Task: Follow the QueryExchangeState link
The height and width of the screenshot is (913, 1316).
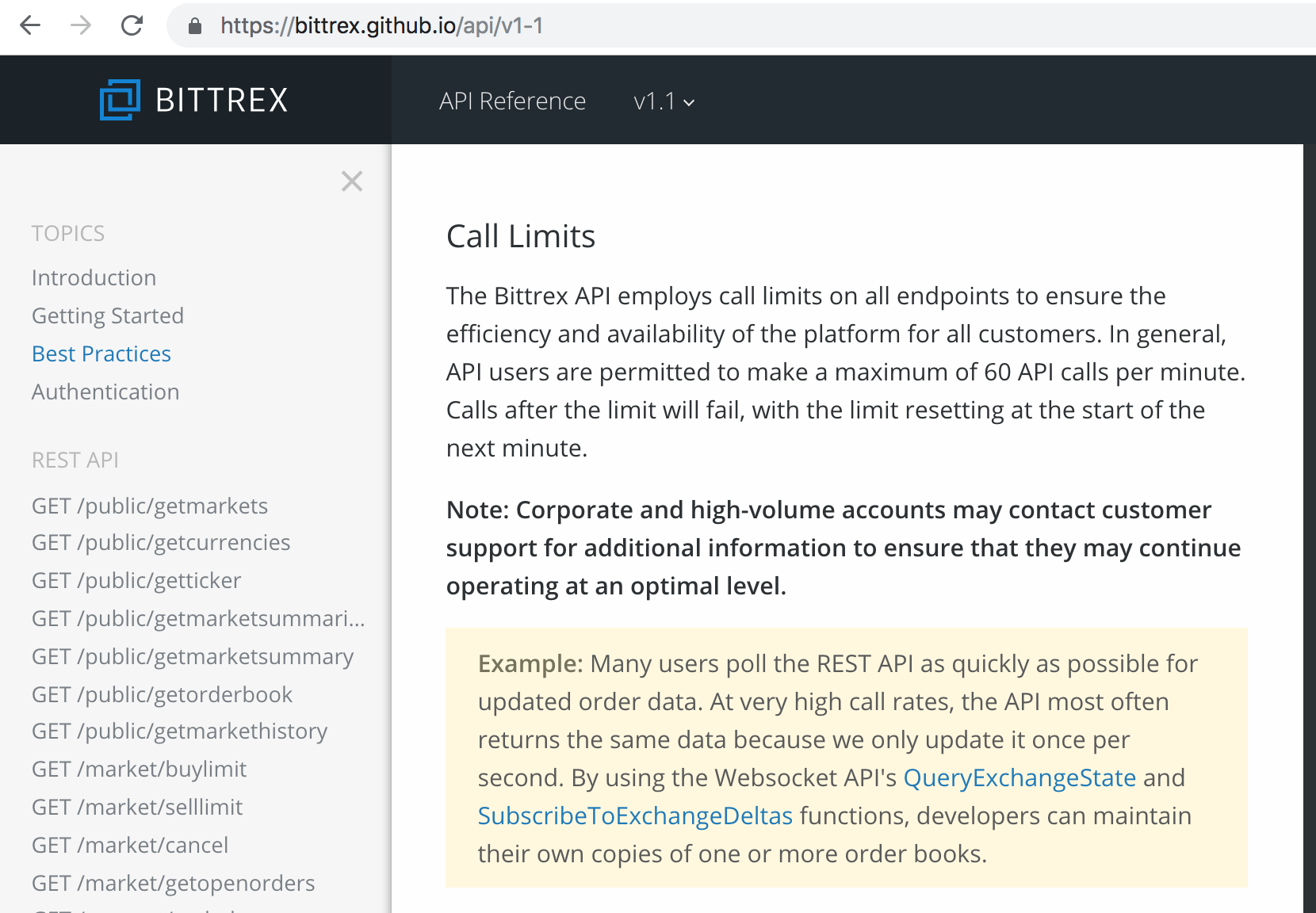Action: pos(1020,777)
